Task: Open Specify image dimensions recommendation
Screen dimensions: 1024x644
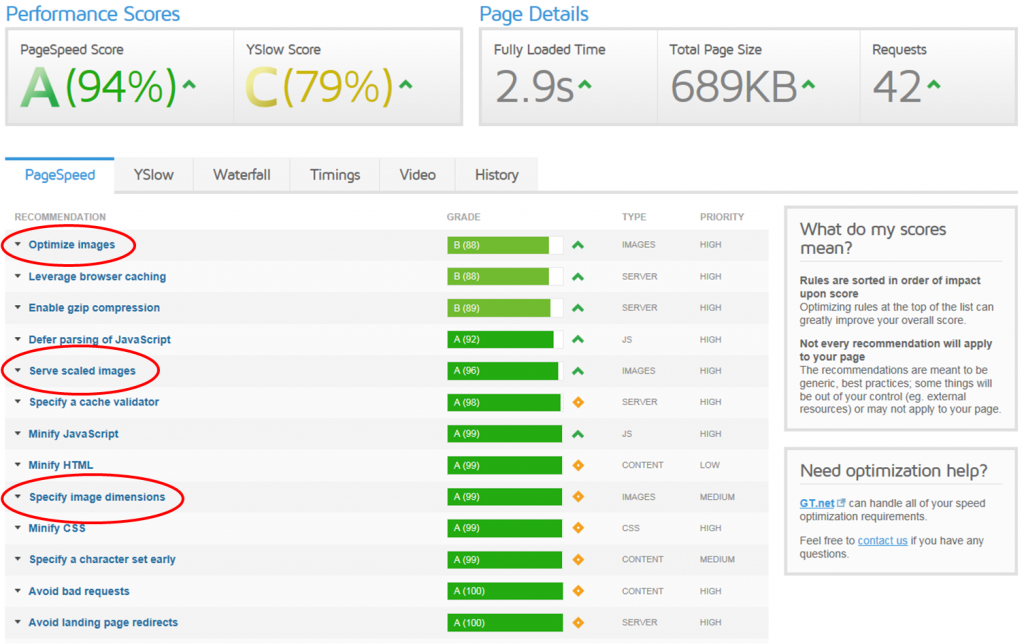Action: pyautogui.click(x=97, y=497)
